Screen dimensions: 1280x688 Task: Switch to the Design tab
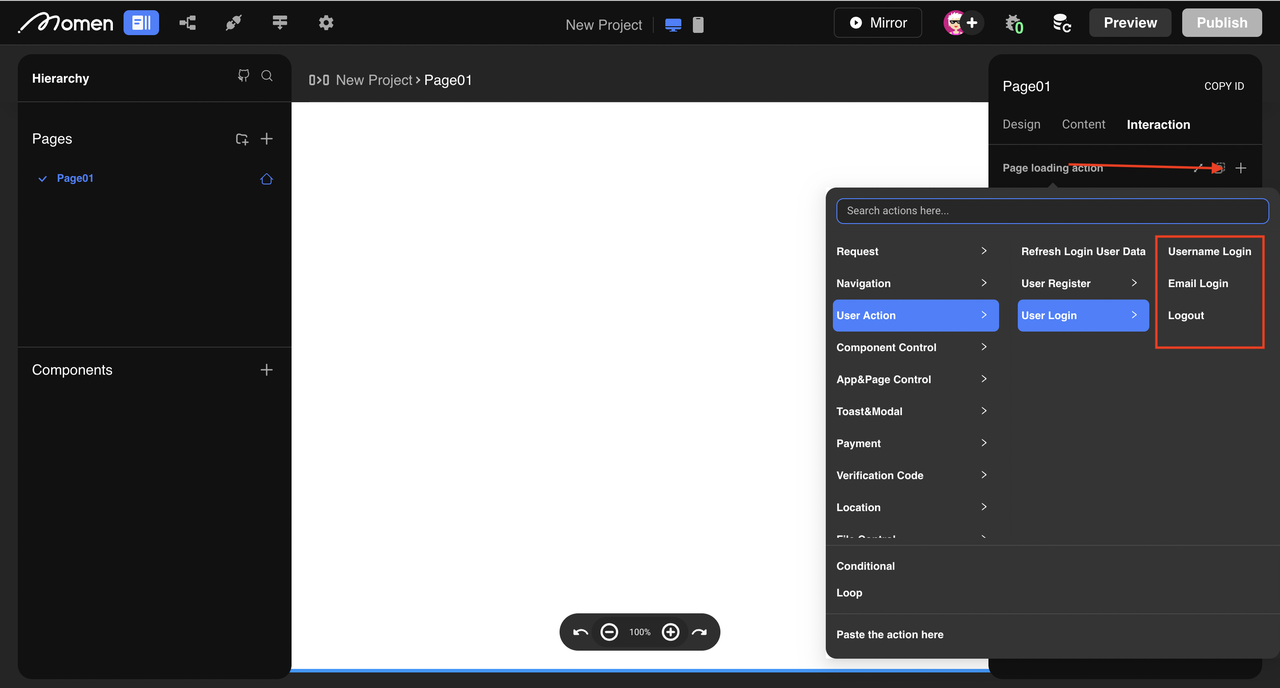pyautogui.click(x=1021, y=124)
